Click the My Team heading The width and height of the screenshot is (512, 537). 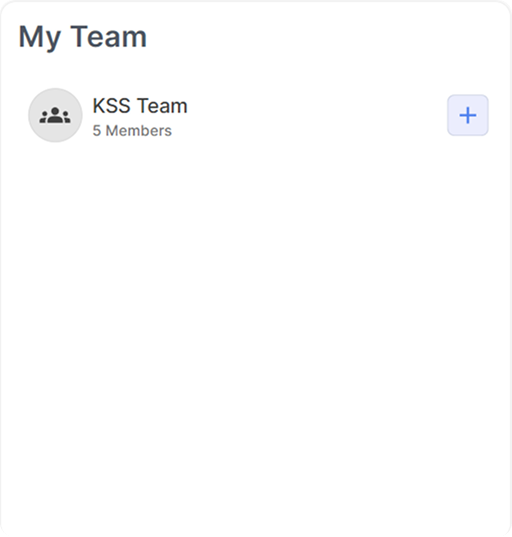click(83, 37)
